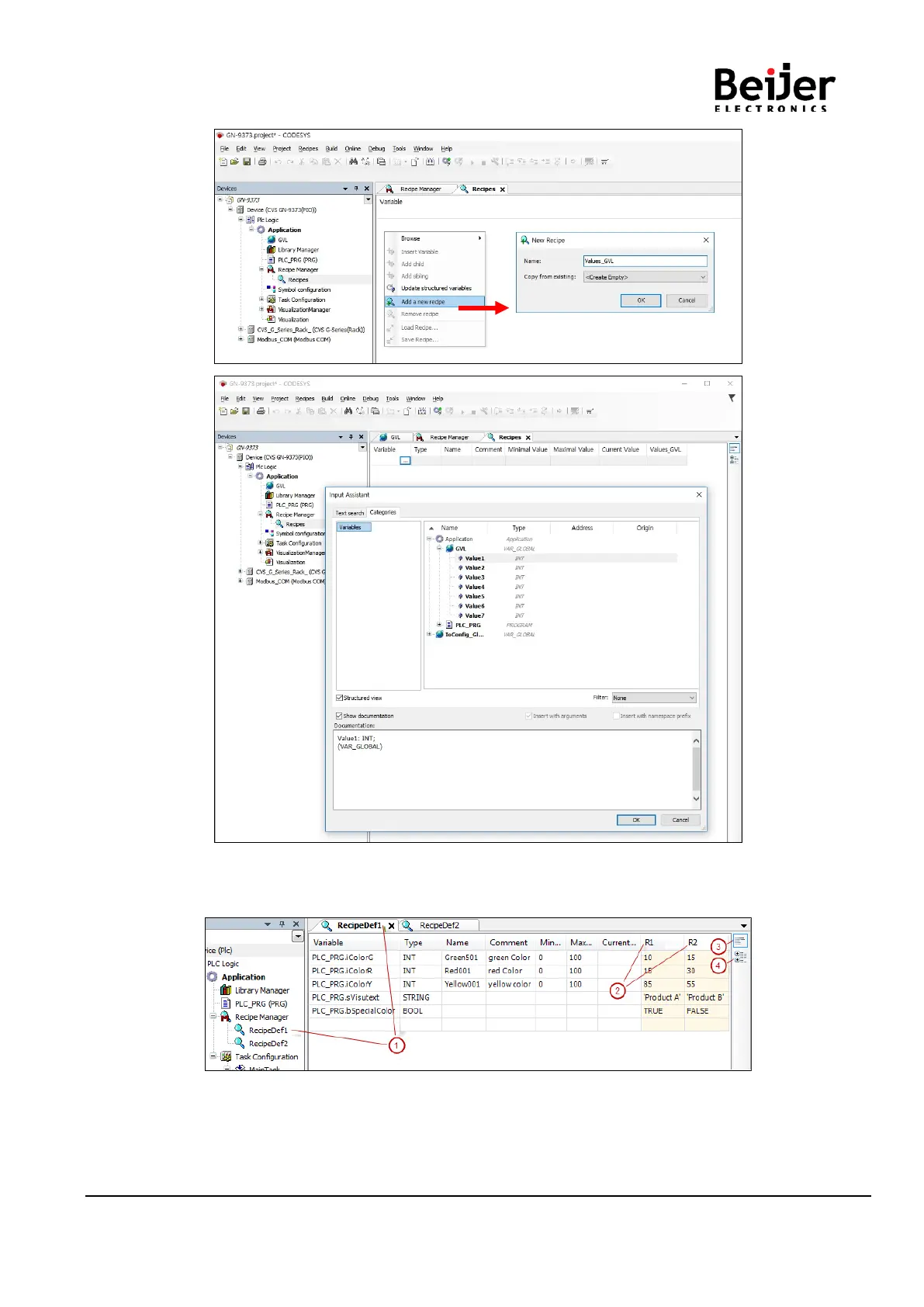924x1307 pixels.
Task: Click Add a new recipe icon in context menu
Action: point(391,301)
